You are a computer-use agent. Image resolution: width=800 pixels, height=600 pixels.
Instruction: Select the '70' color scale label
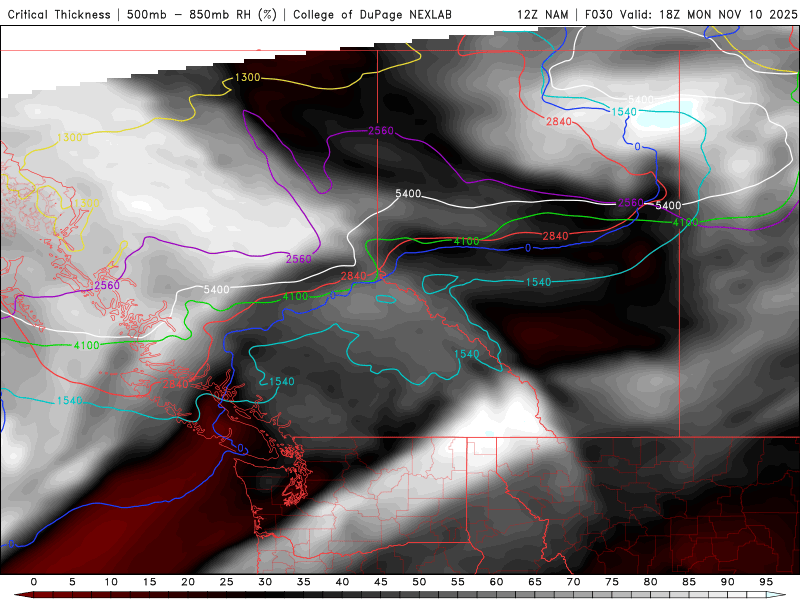573,582
